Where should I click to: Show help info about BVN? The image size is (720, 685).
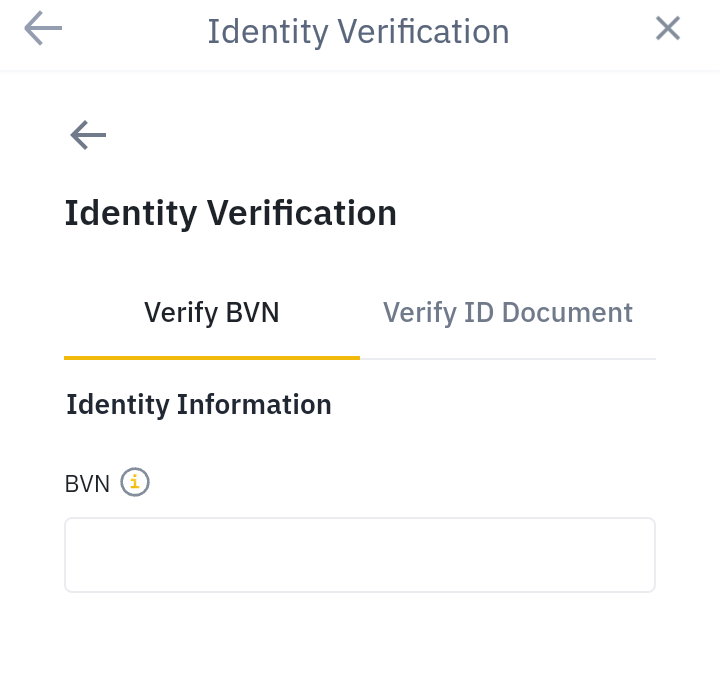[135, 483]
